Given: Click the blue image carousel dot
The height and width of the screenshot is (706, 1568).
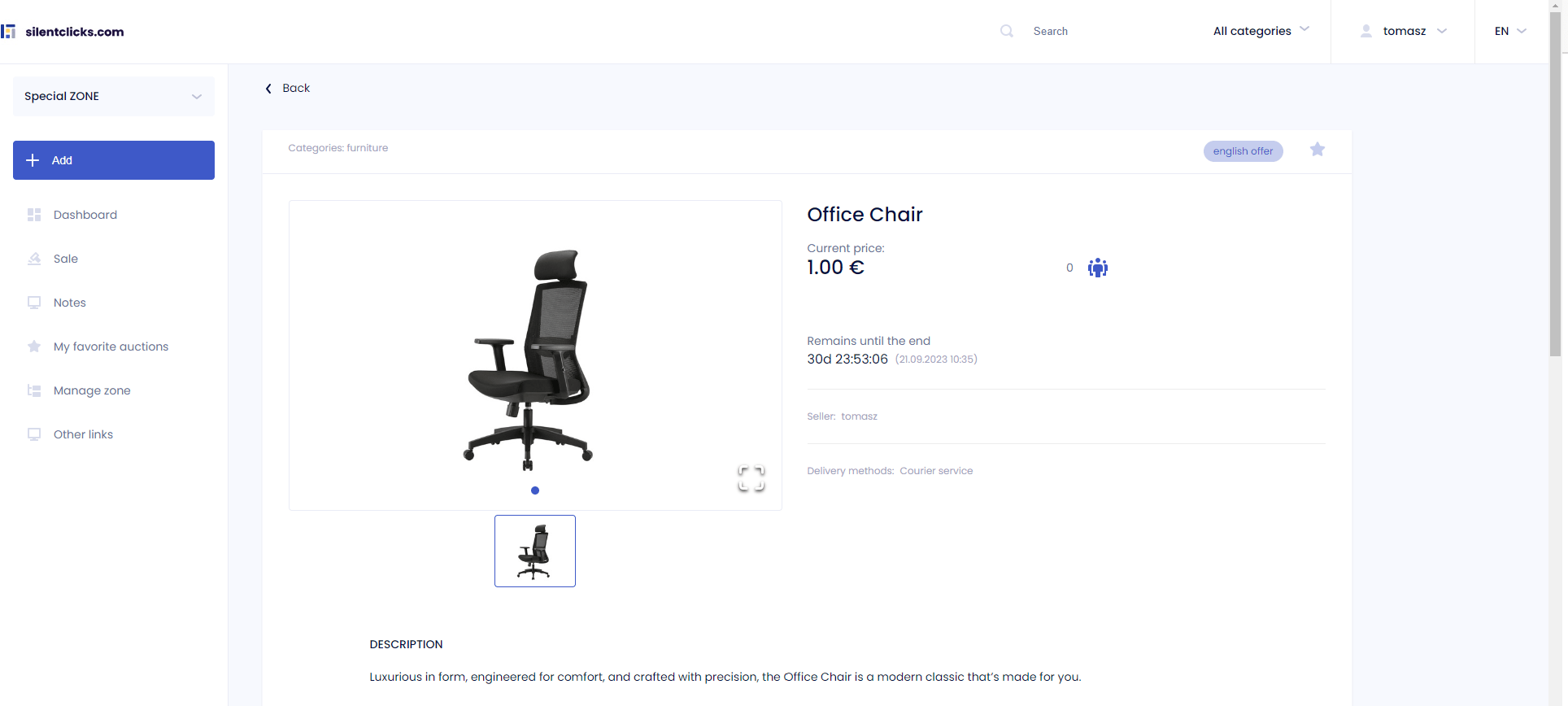Looking at the screenshot, I should [535, 490].
